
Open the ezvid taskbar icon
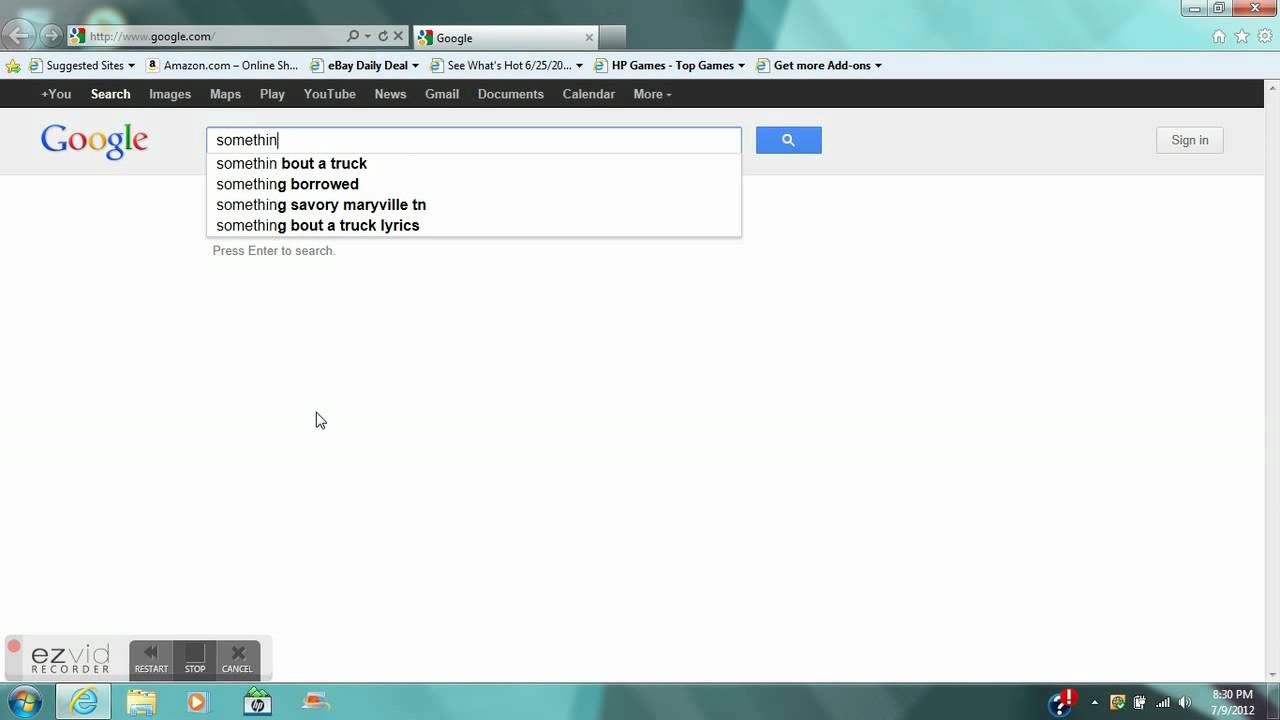point(316,702)
